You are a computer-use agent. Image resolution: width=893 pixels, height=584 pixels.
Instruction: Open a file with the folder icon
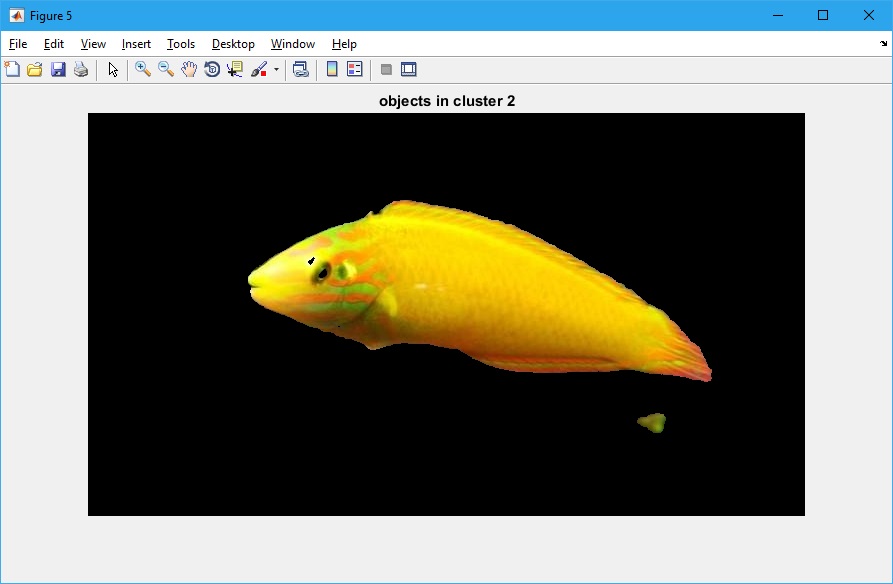tap(35, 69)
